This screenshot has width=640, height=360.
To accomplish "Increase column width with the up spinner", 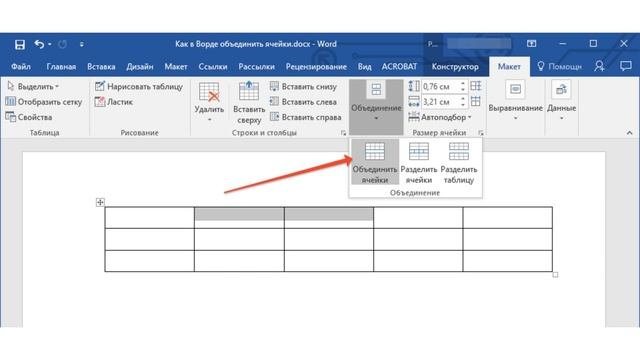I will (x=463, y=99).
